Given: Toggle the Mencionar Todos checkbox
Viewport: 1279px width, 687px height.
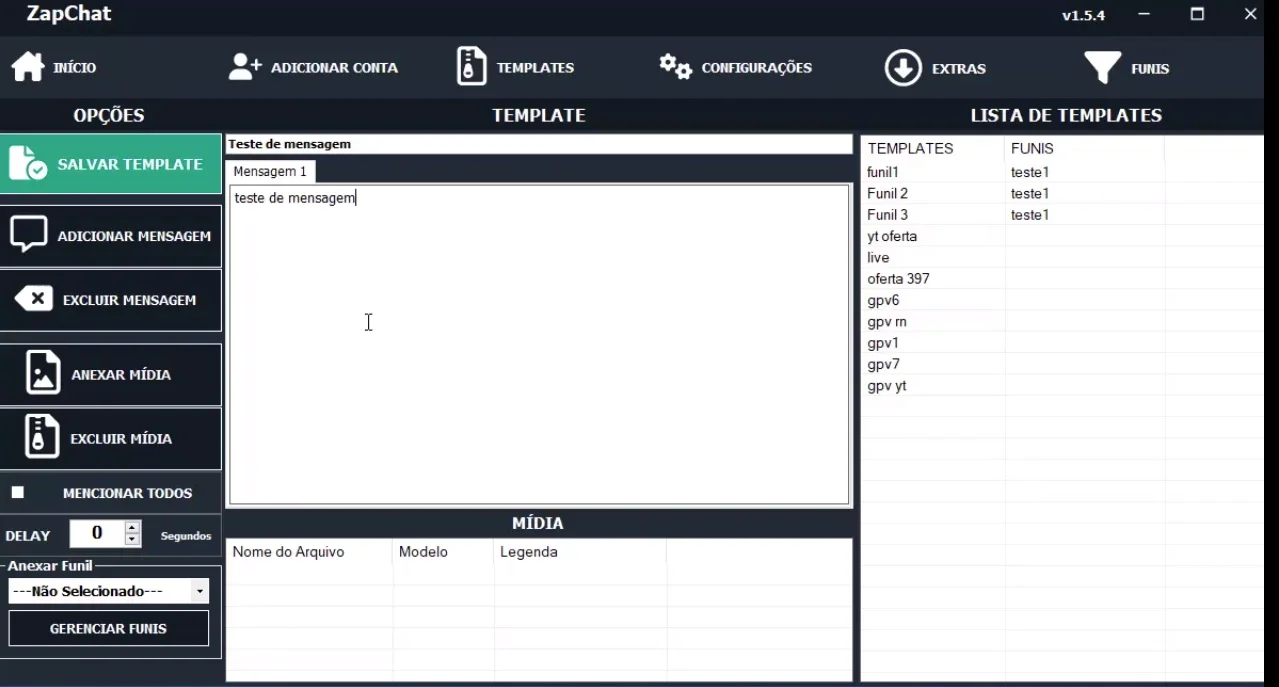Looking at the screenshot, I should click(17, 492).
